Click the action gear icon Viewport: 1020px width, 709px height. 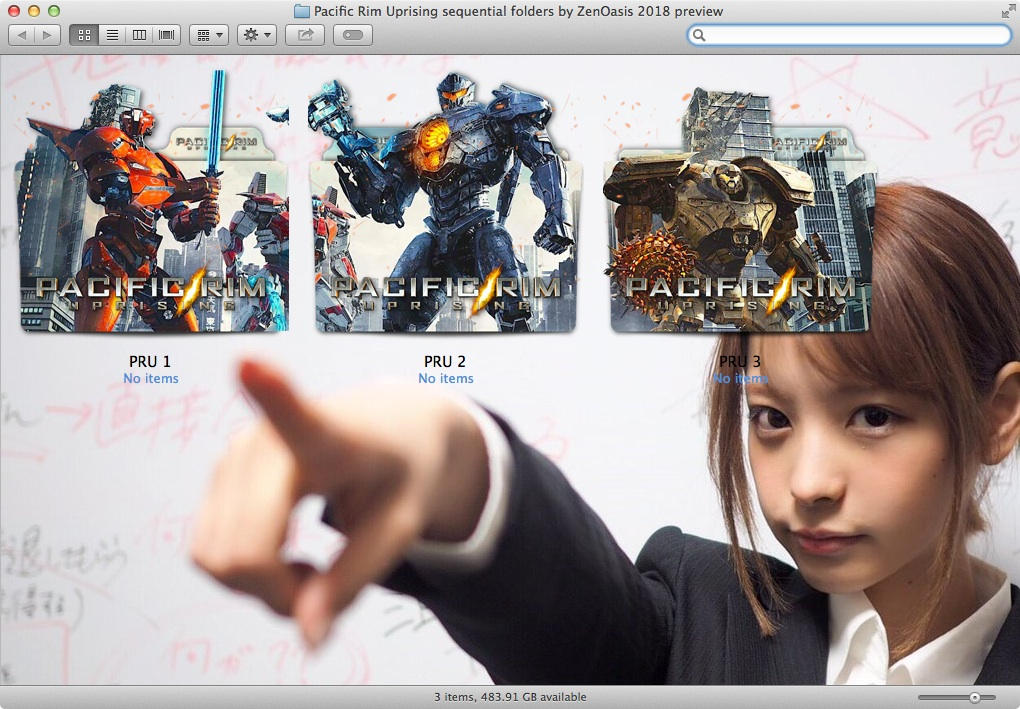pyautogui.click(x=250, y=35)
